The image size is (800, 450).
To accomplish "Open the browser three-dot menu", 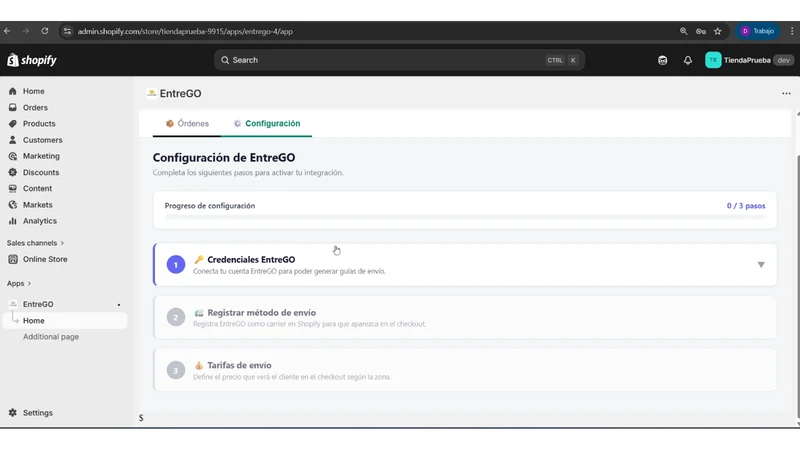I will [x=792, y=31].
